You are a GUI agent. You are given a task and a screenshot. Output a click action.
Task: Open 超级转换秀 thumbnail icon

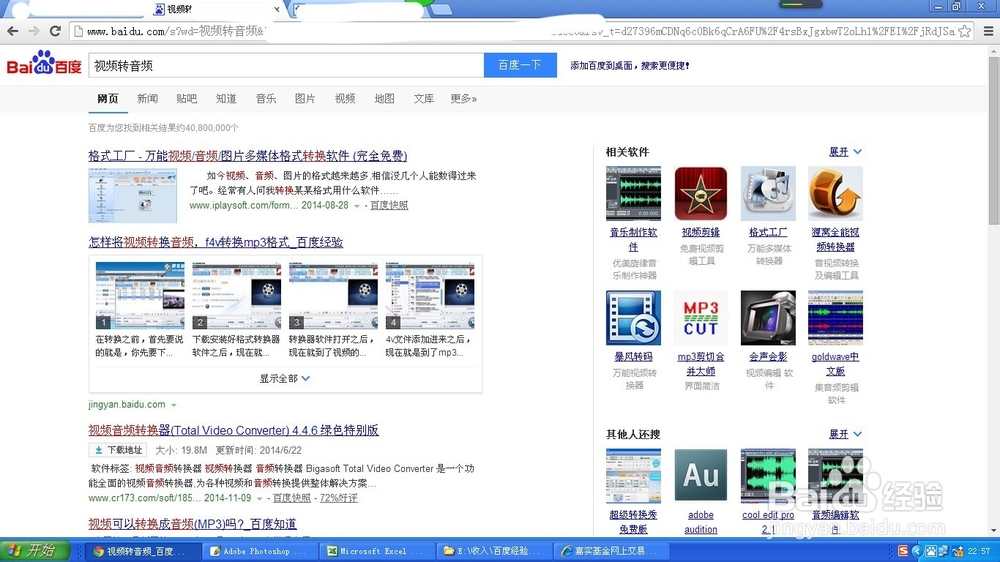point(633,476)
